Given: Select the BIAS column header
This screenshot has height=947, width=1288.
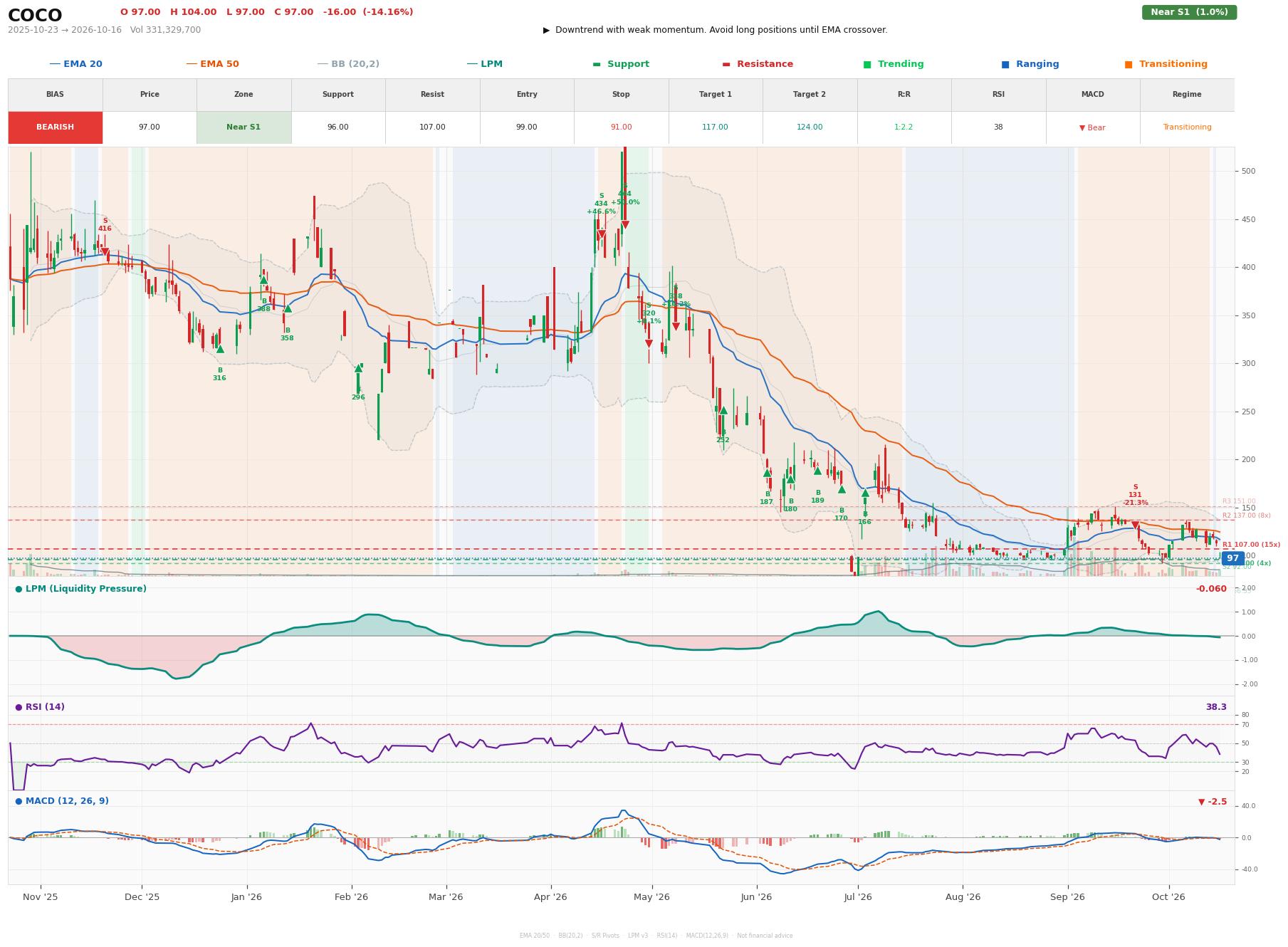Looking at the screenshot, I should pos(55,95).
